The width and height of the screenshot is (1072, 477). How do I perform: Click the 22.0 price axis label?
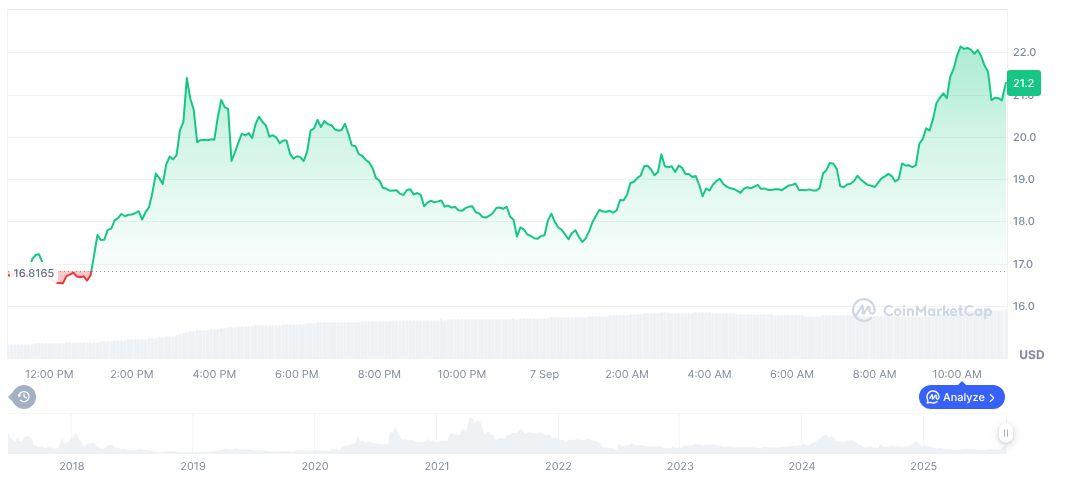1024,52
